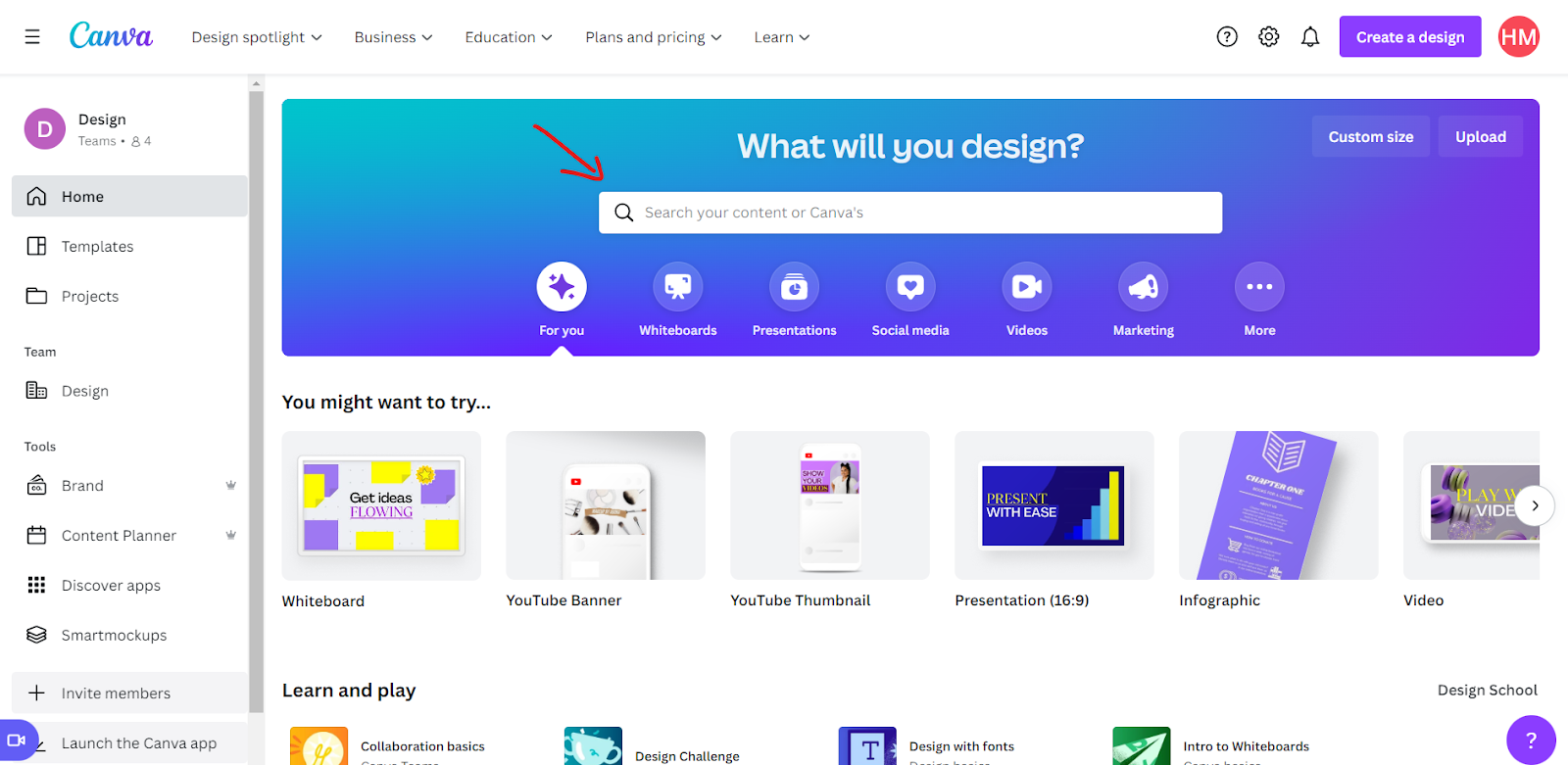Click the video camera recording icon

coord(17,741)
